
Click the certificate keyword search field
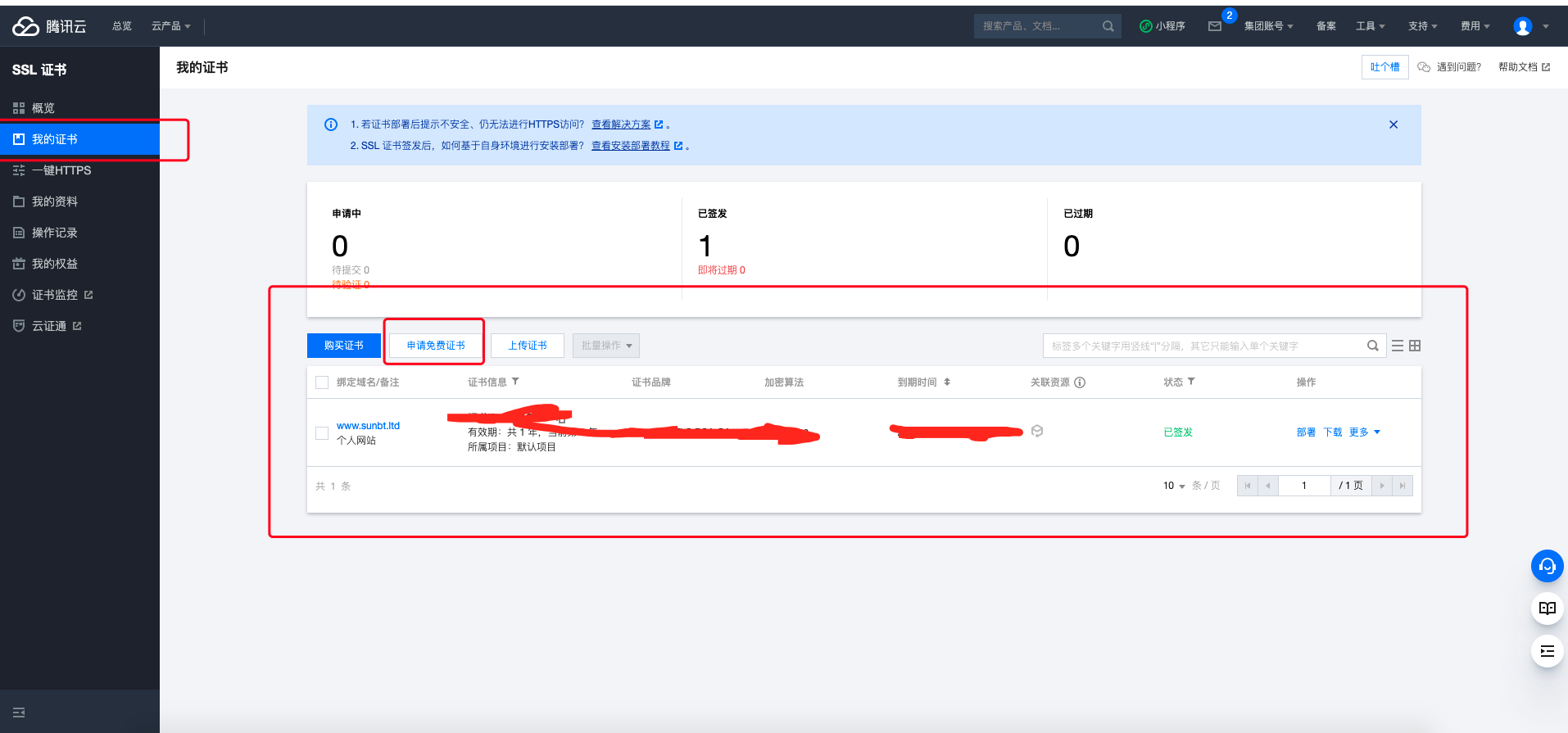point(1204,346)
